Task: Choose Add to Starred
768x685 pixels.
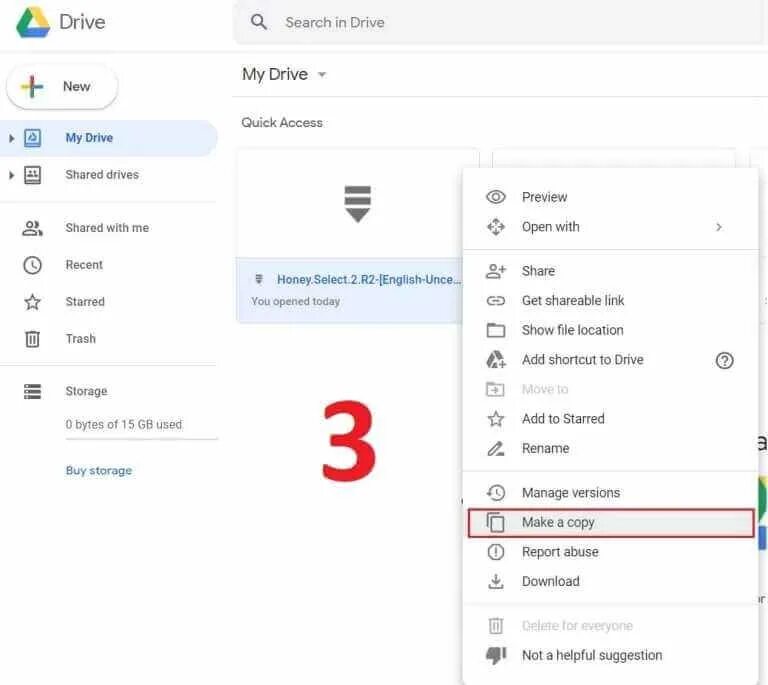Action: coord(610,419)
